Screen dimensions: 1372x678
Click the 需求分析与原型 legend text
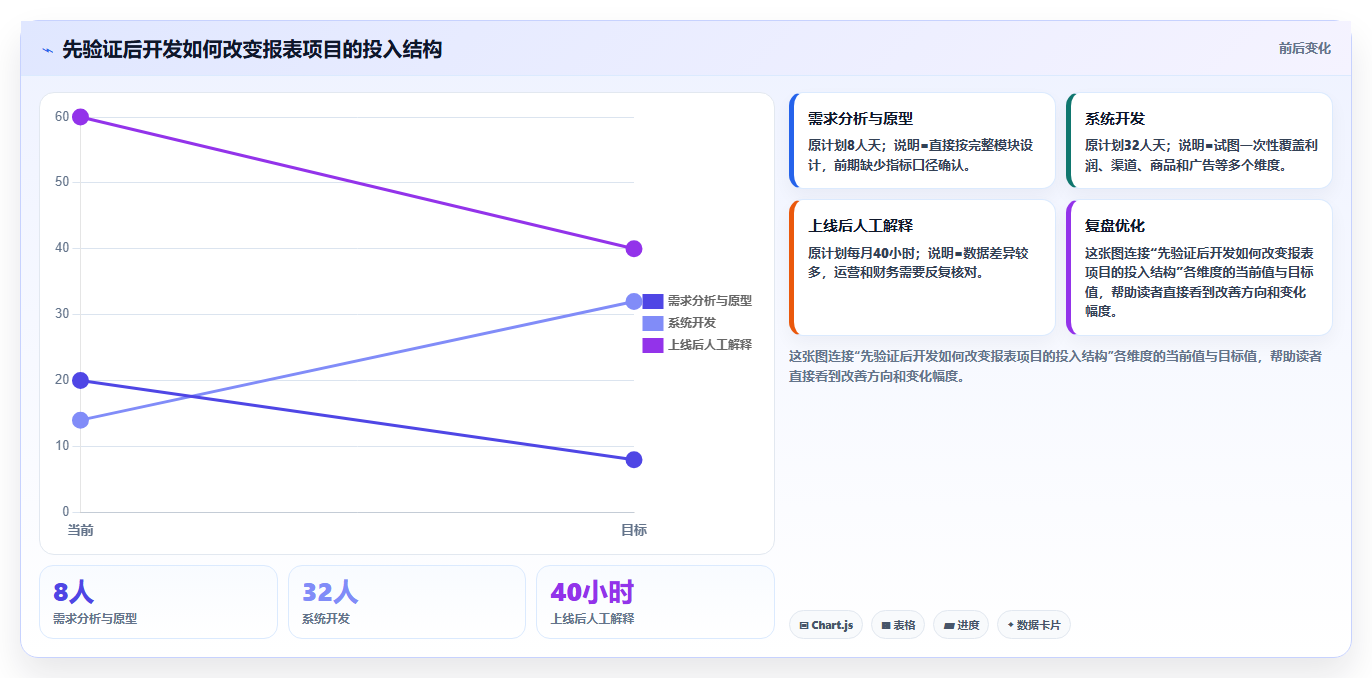(x=709, y=300)
